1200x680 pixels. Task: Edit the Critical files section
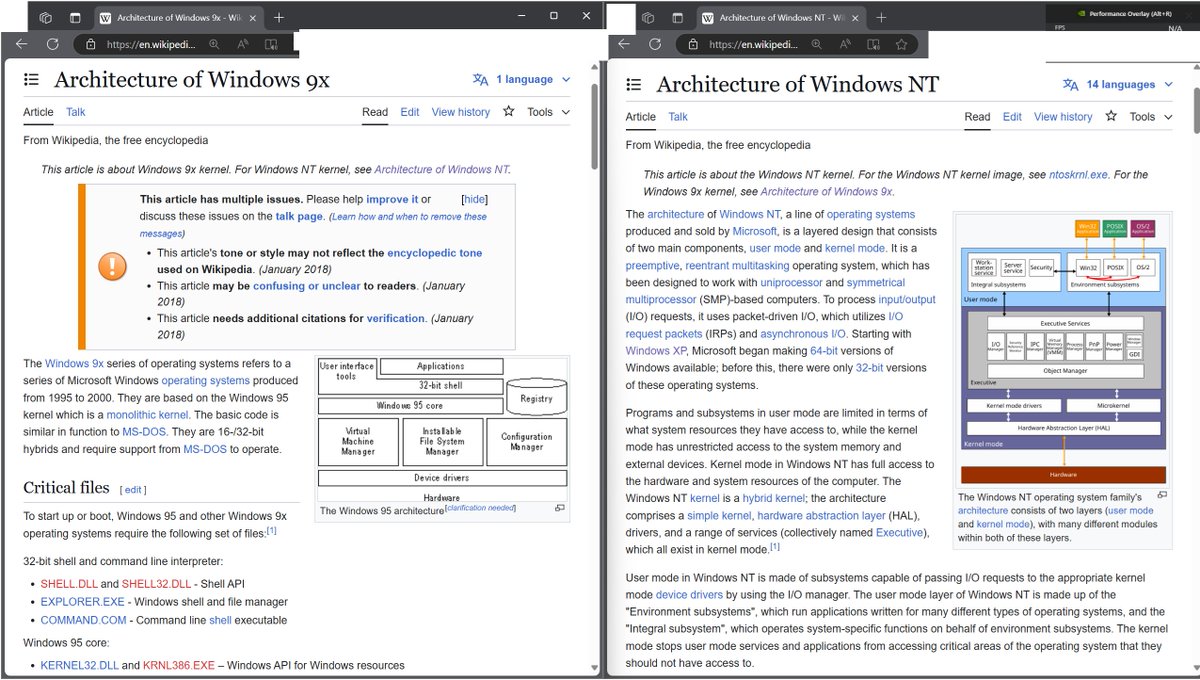coord(134,490)
